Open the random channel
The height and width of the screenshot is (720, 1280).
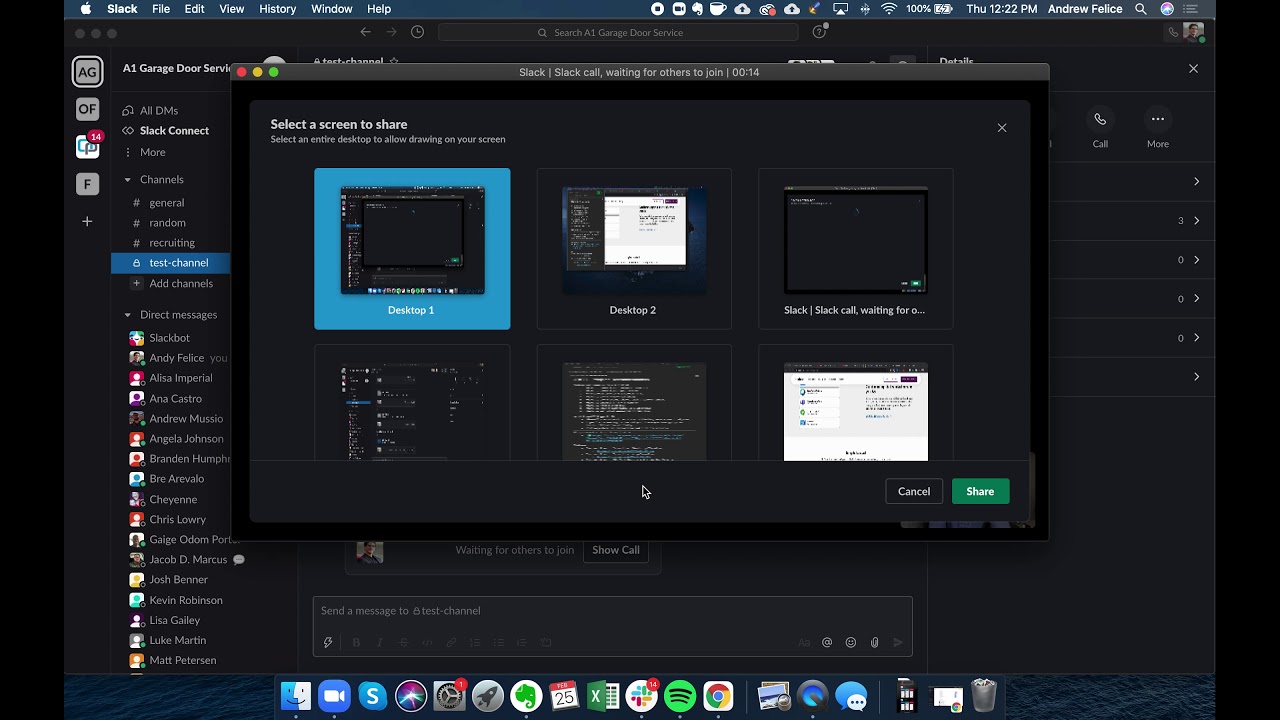167,223
